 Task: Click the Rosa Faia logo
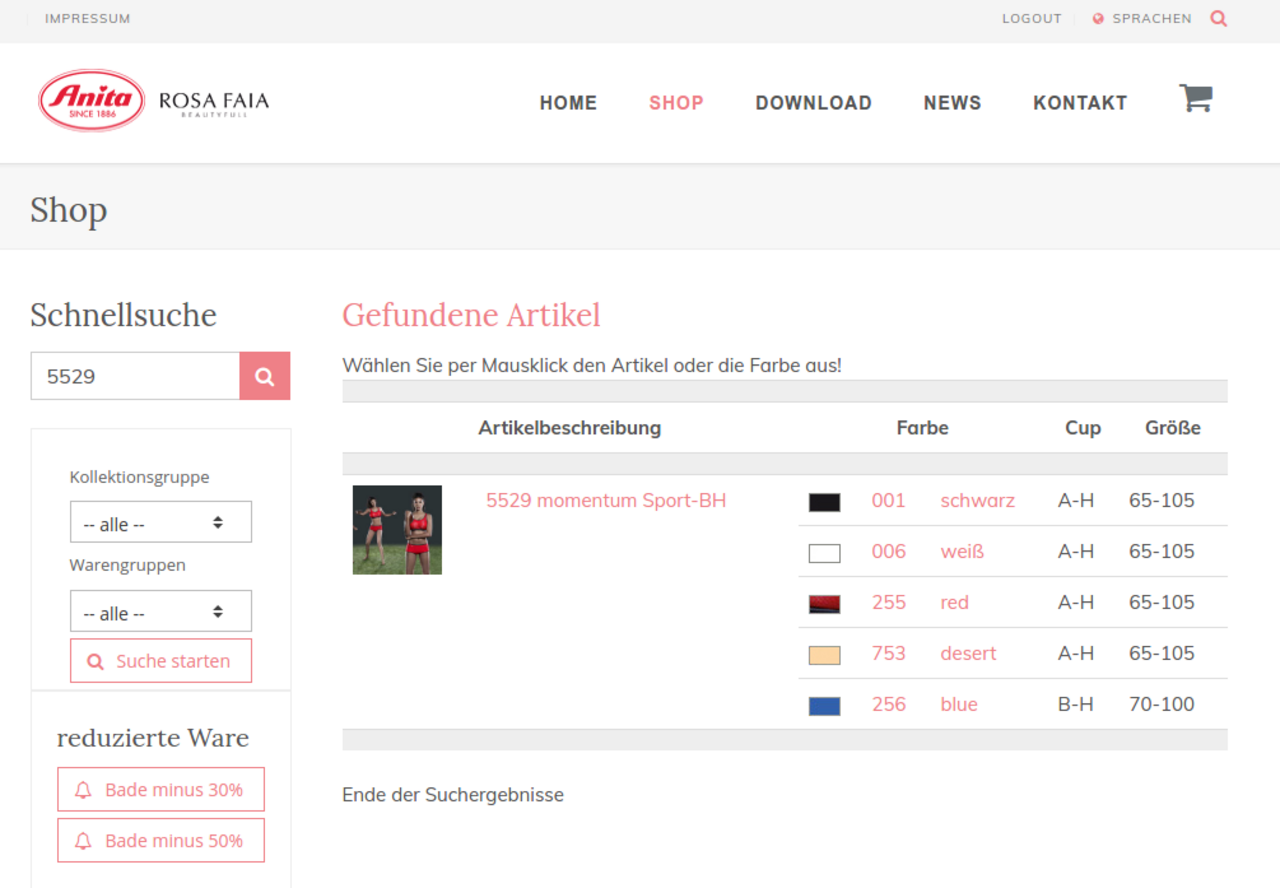point(214,102)
